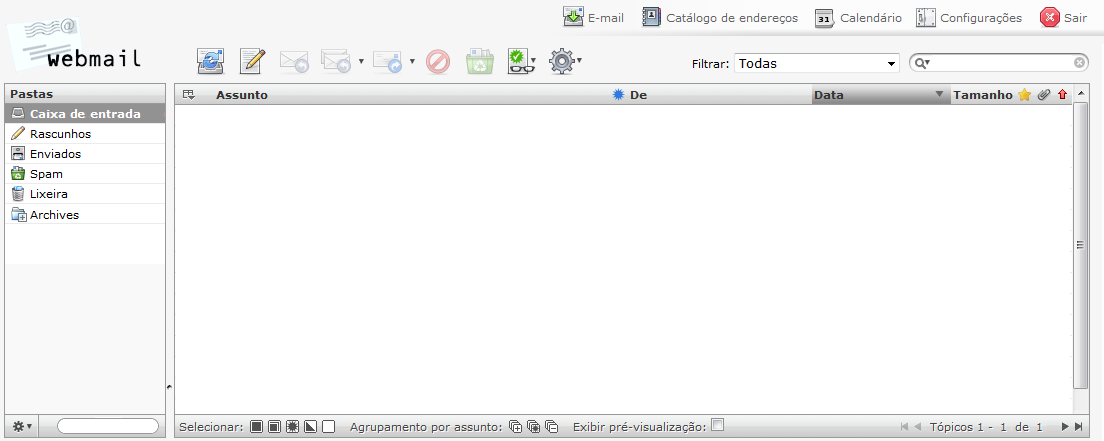This screenshot has width=1104, height=441.
Task: Click Sair to log out
Action: point(1064,18)
